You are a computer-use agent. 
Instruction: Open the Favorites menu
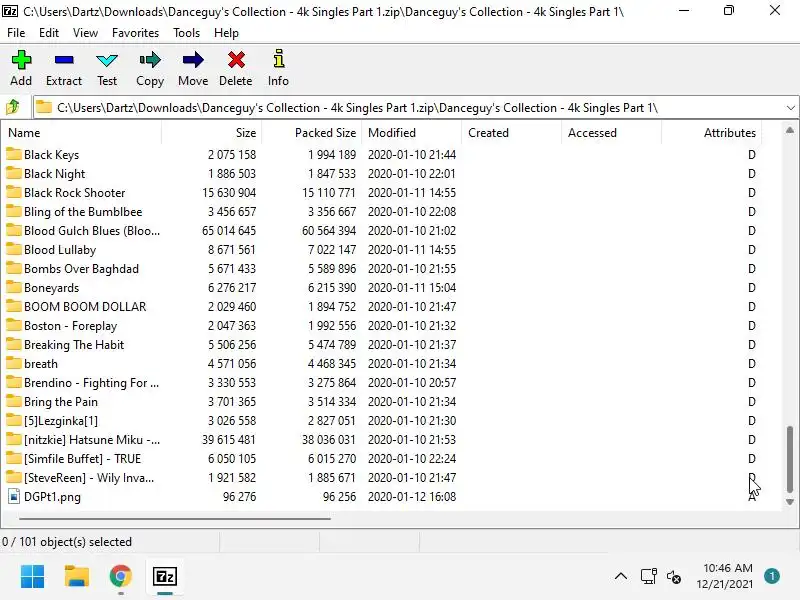click(135, 33)
